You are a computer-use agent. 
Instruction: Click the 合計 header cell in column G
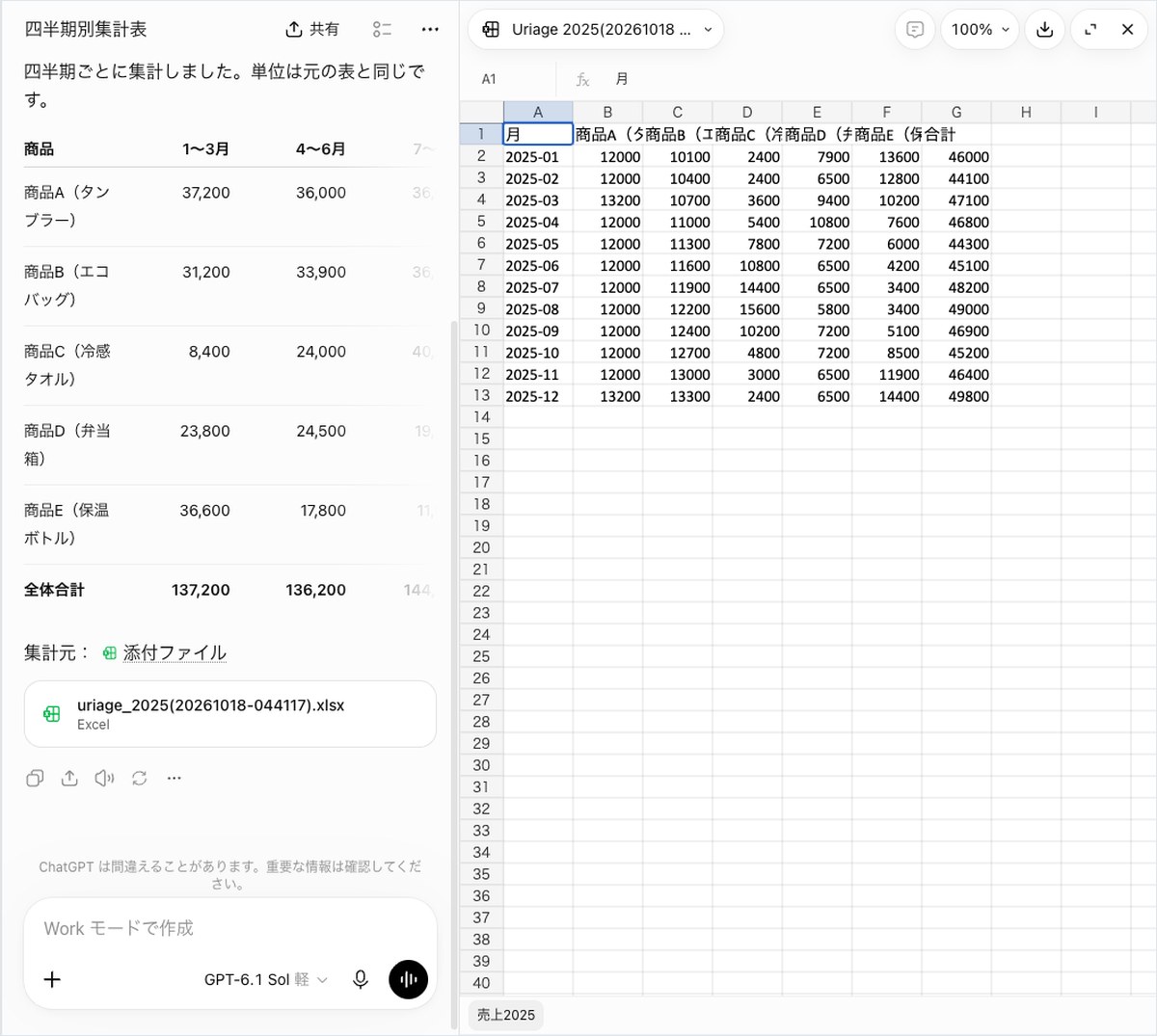coord(956,134)
